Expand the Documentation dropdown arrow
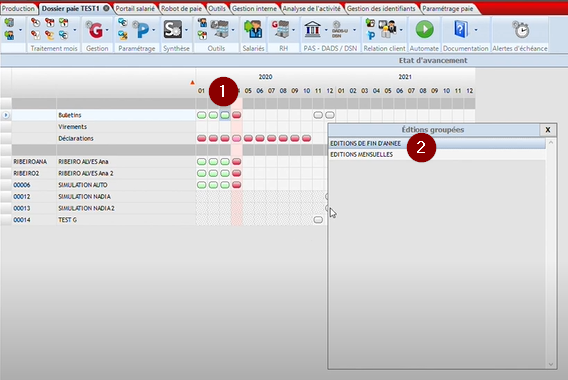The width and height of the screenshot is (568, 380). (x=476, y=30)
